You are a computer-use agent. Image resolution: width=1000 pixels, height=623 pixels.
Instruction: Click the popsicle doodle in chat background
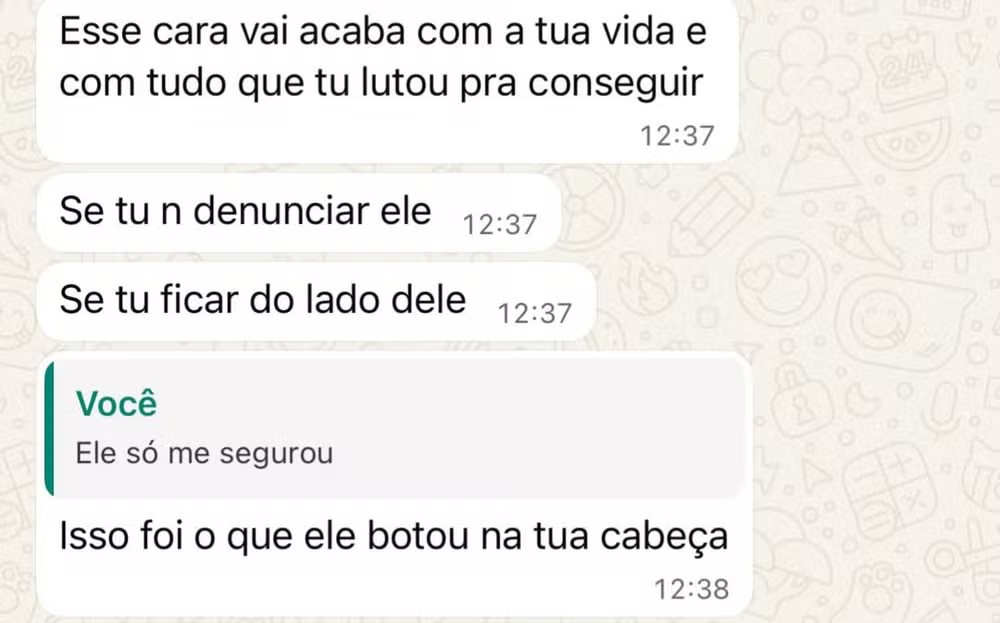click(x=959, y=220)
